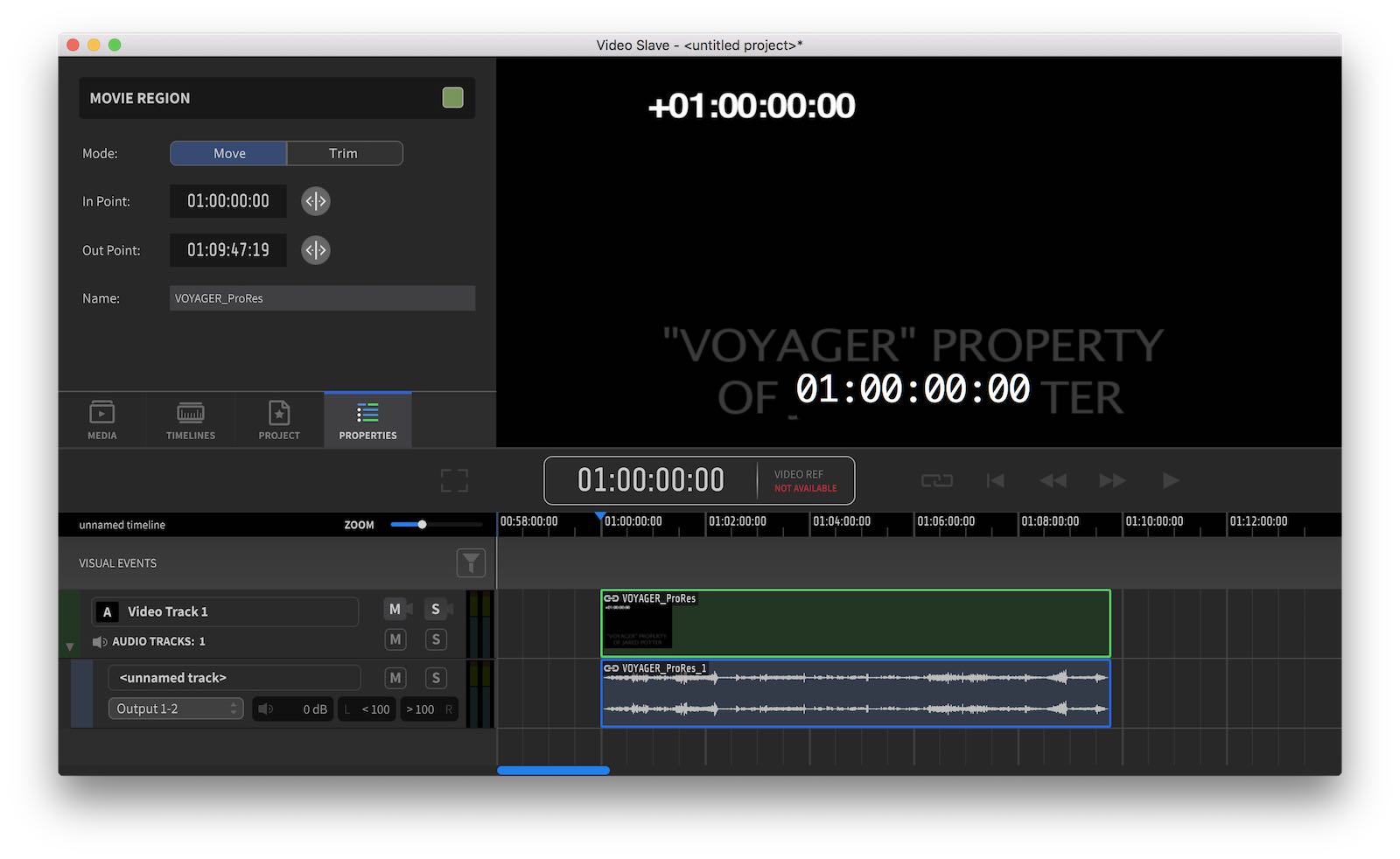1400x859 pixels.
Task: Solo all audio tracks of Video Track 1
Action: coord(436,639)
